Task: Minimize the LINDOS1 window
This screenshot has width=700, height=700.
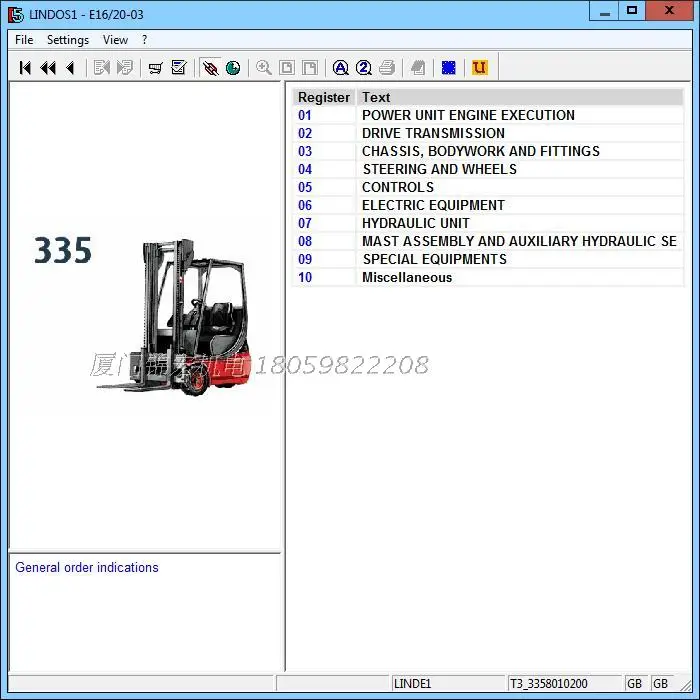Action: coord(604,11)
